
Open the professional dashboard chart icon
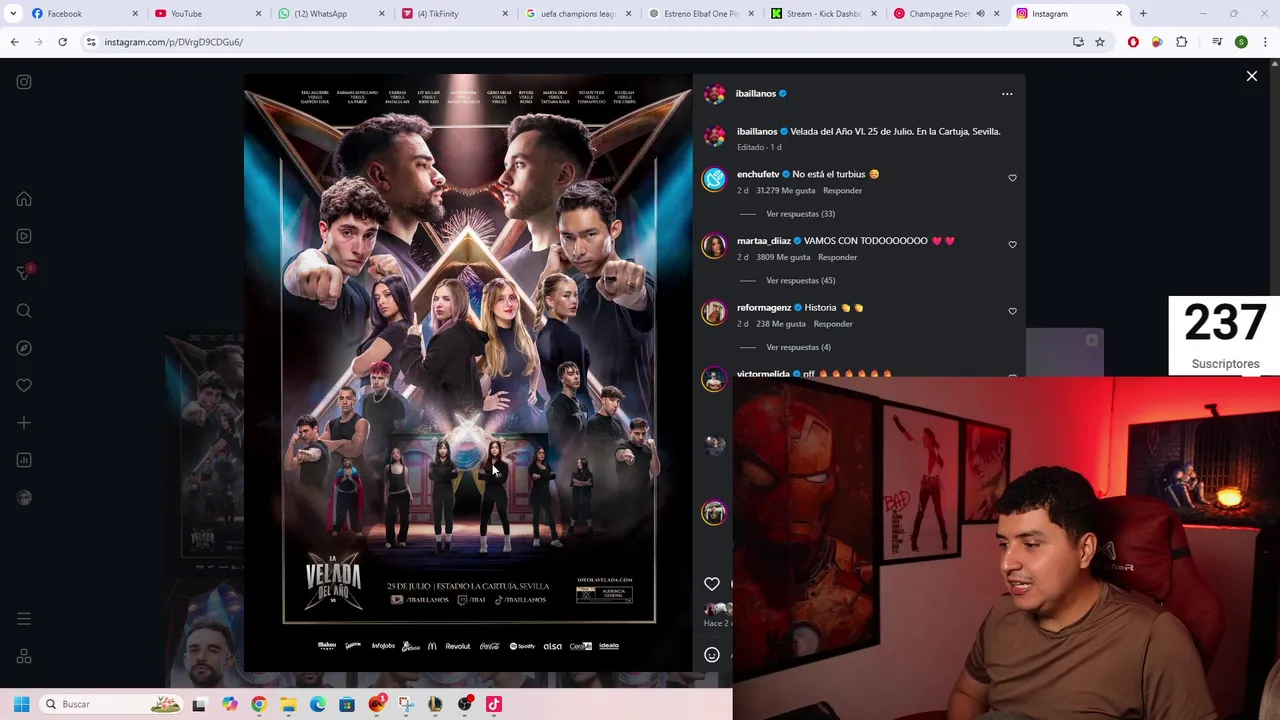pos(24,460)
